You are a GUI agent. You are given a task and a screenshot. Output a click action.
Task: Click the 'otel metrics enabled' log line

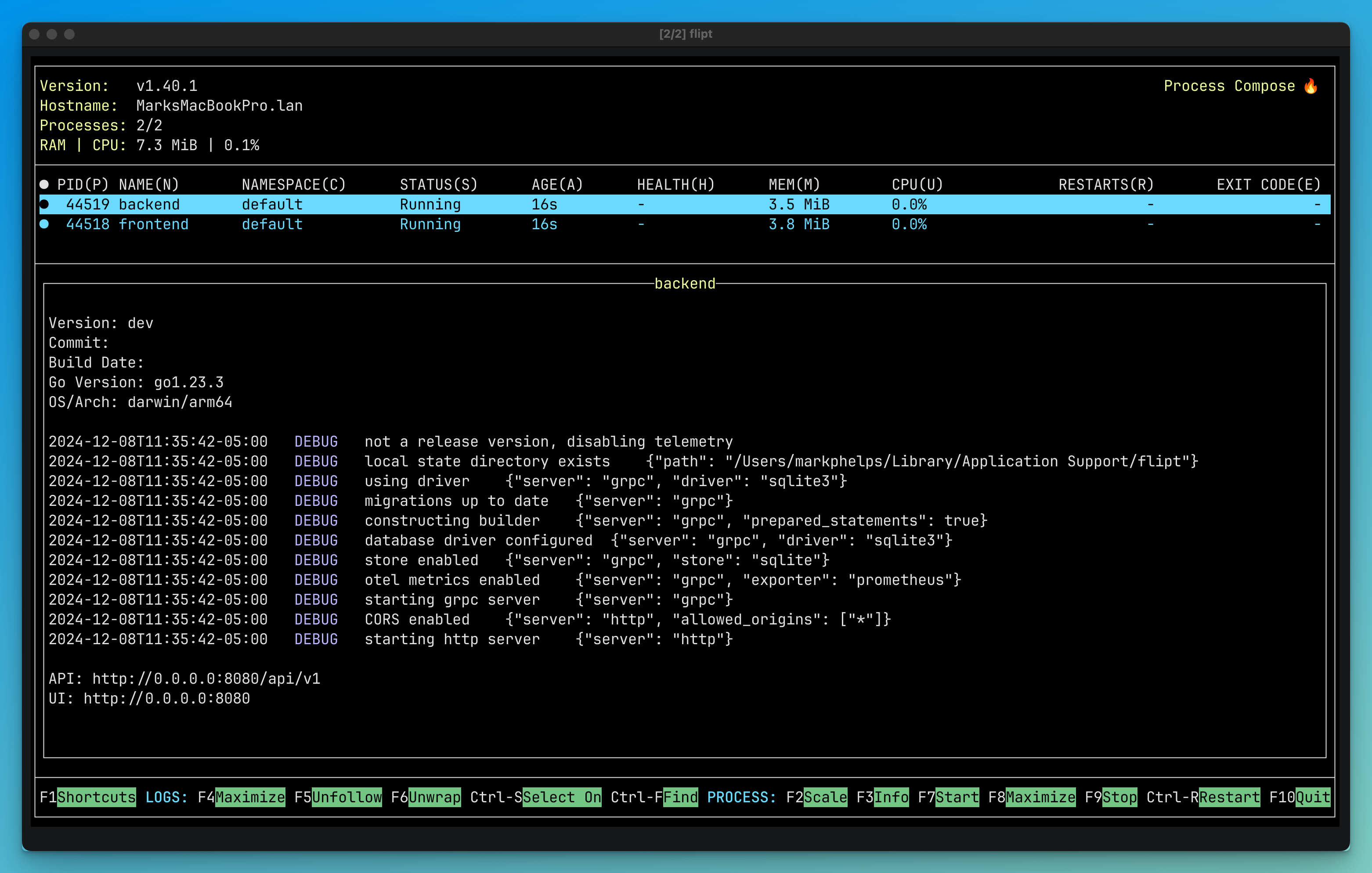[505, 580]
